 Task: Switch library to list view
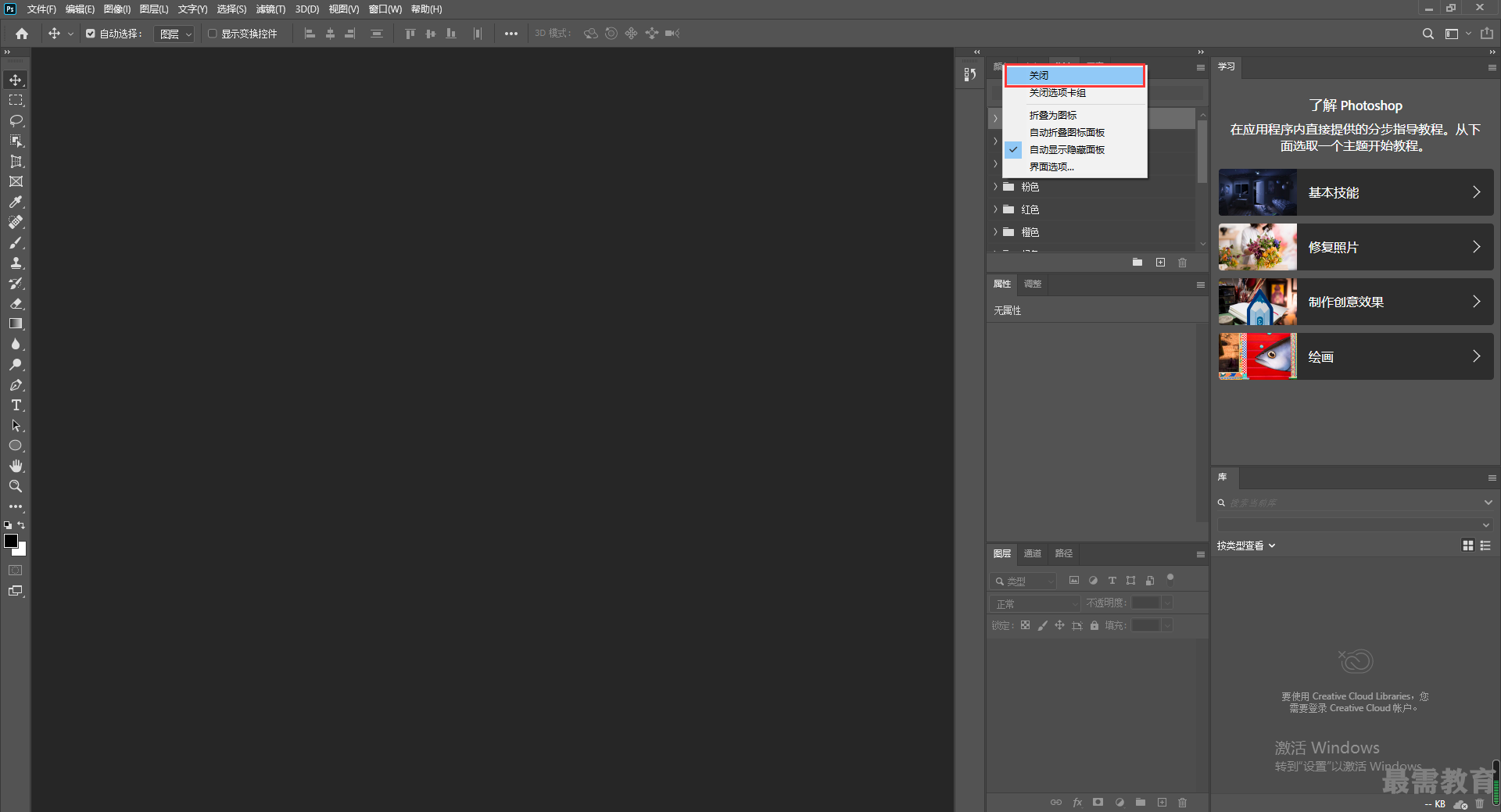pyautogui.click(x=1485, y=546)
